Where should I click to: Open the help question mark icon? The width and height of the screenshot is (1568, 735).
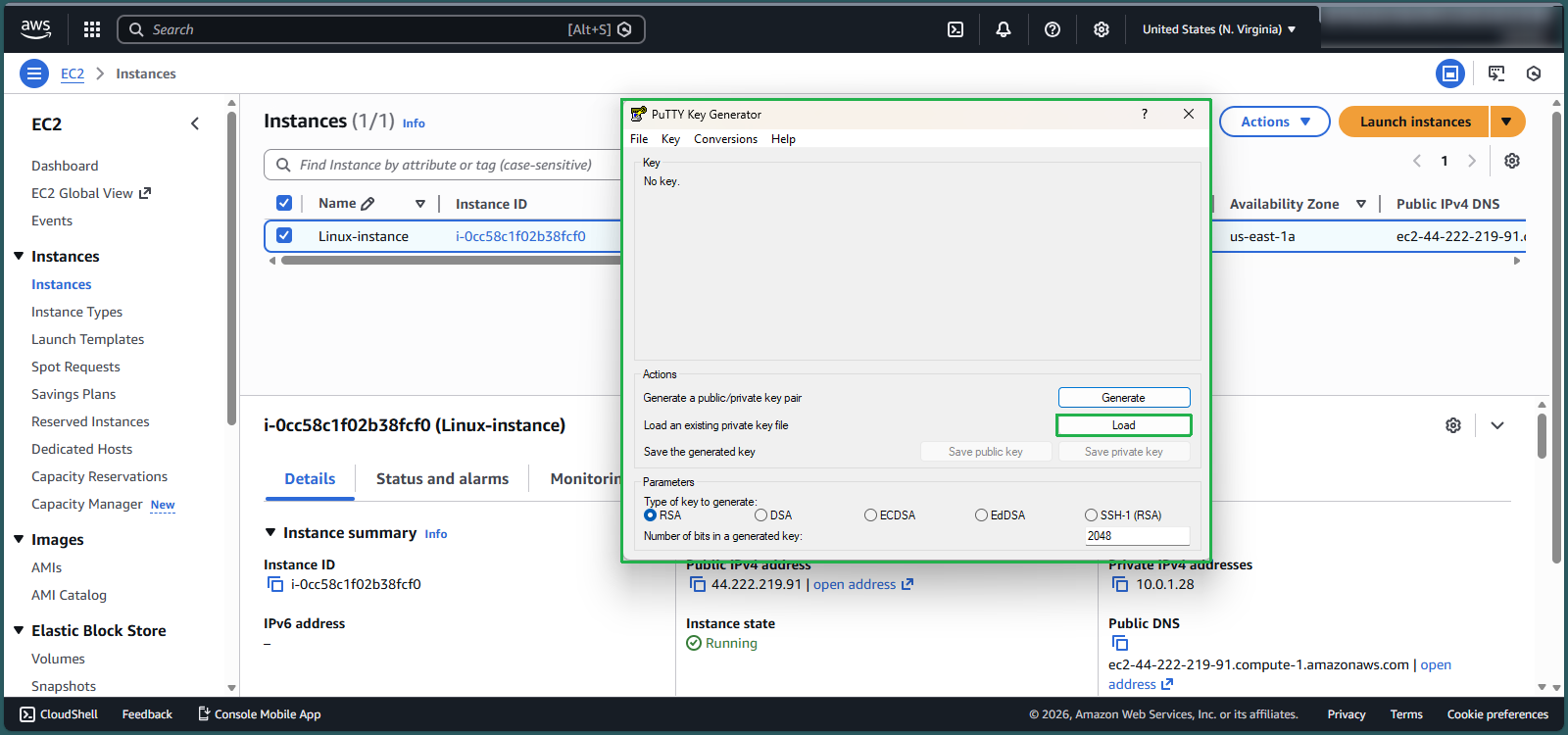coord(1053,29)
